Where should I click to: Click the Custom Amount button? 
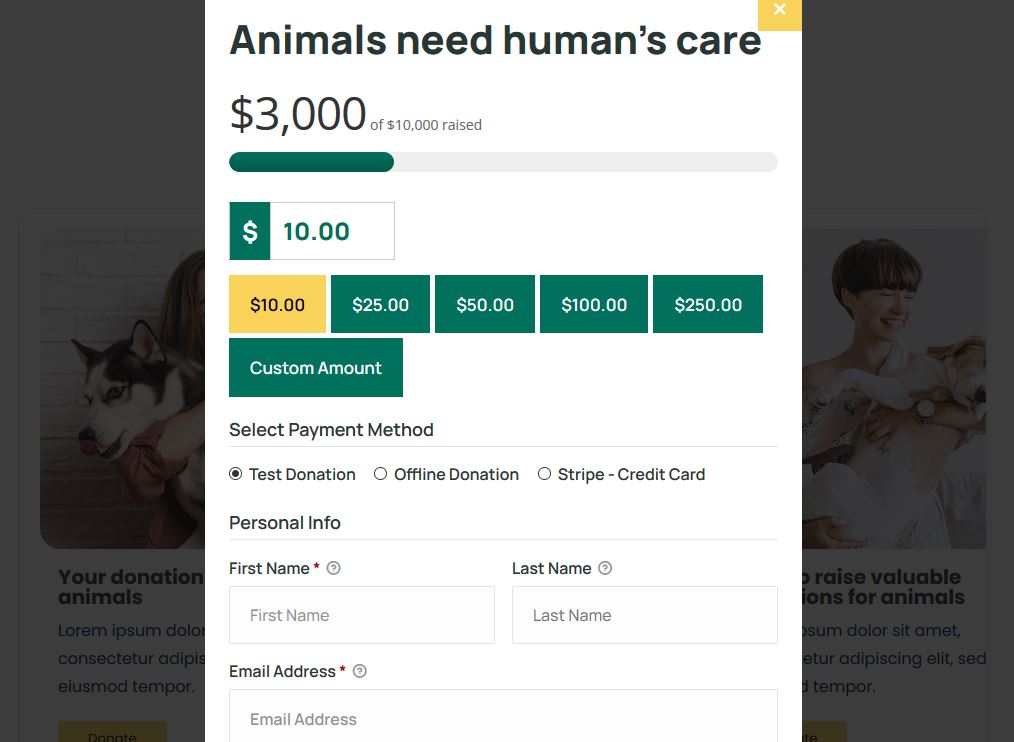point(316,367)
